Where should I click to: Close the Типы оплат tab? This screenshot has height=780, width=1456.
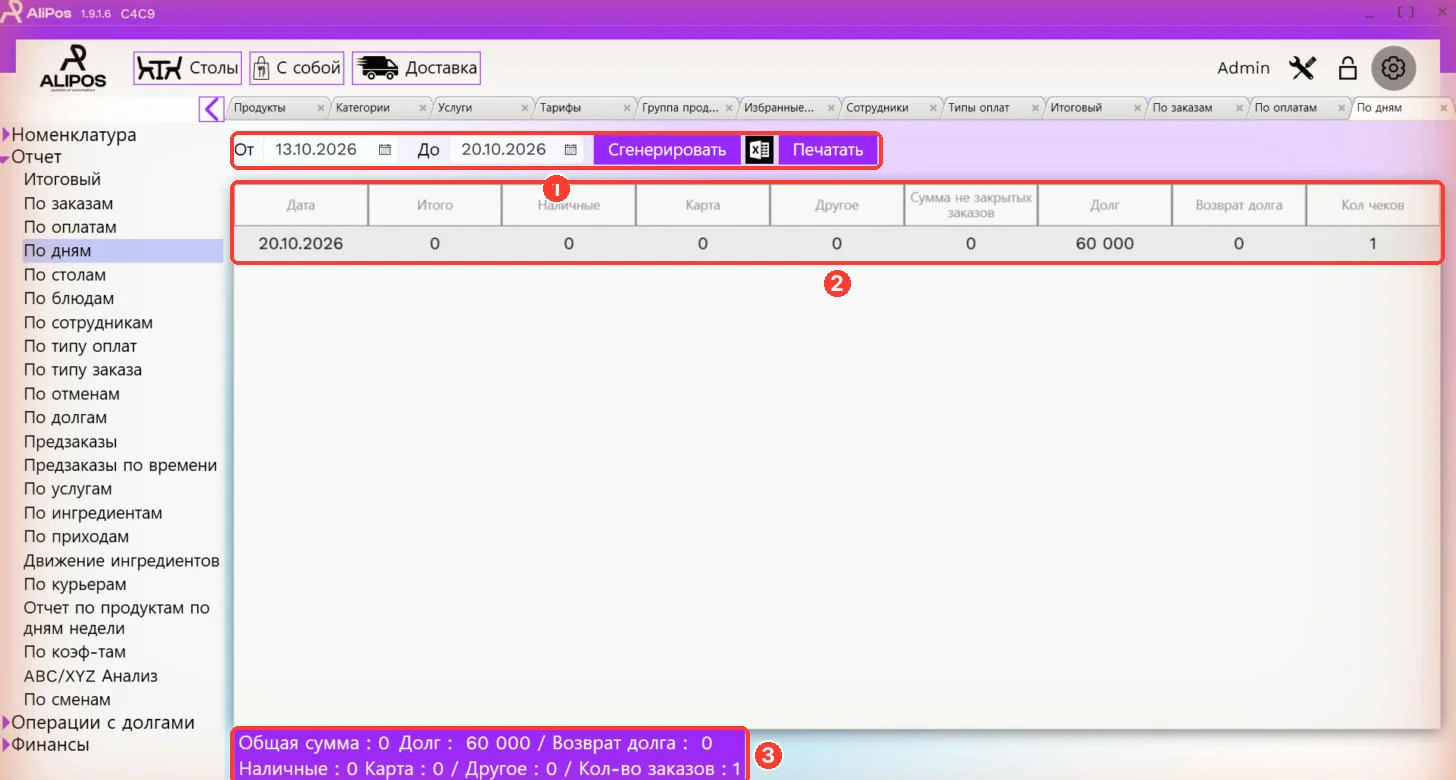[x=1035, y=108]
